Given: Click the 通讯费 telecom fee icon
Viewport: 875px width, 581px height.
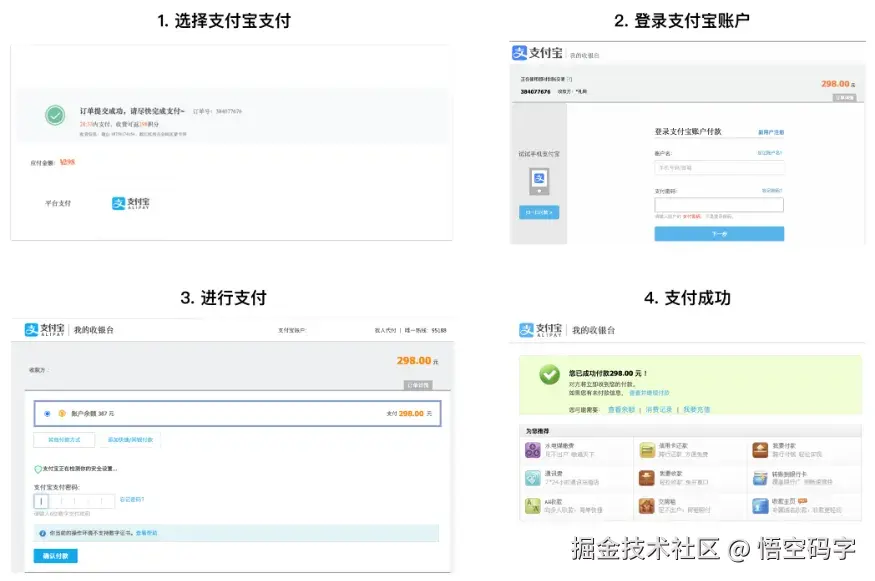Looking at the screenshot, I should coord(530,475).
